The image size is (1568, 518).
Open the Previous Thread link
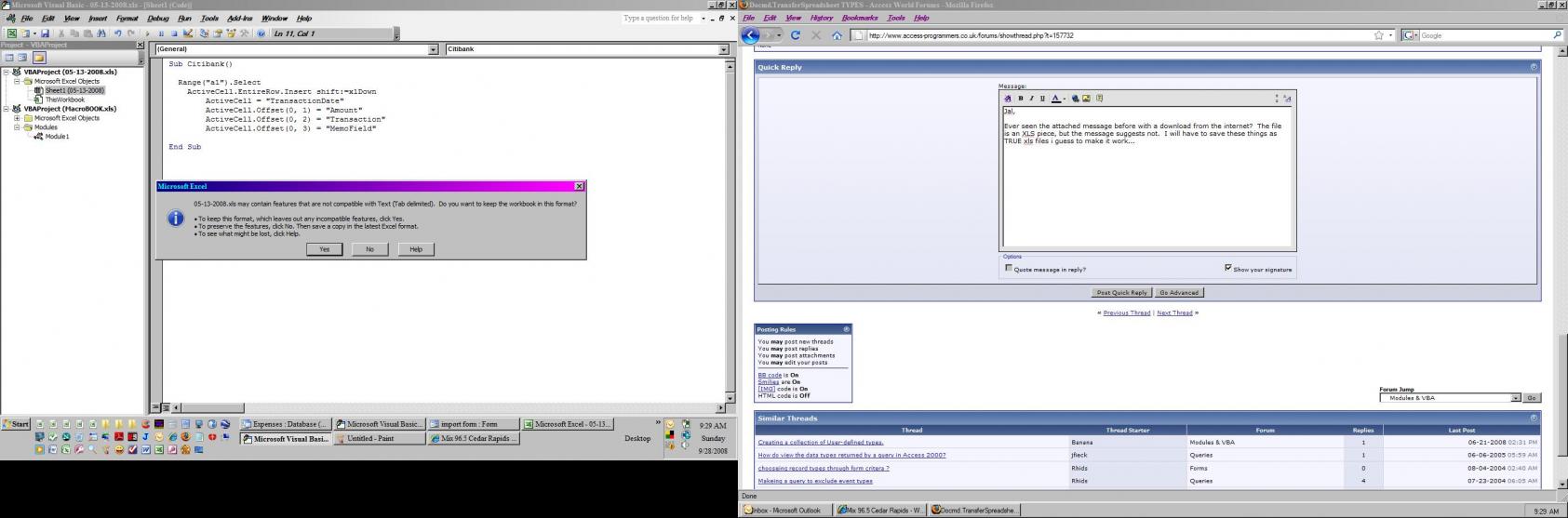(1127, 312)
